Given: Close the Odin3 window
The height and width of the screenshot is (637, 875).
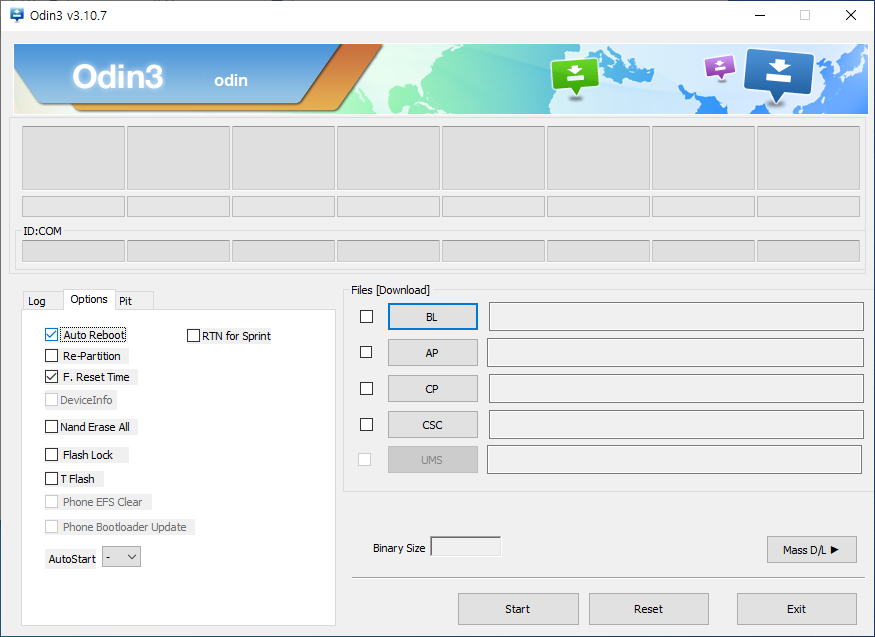Looking at the screenshot, I should pos(850,15).
